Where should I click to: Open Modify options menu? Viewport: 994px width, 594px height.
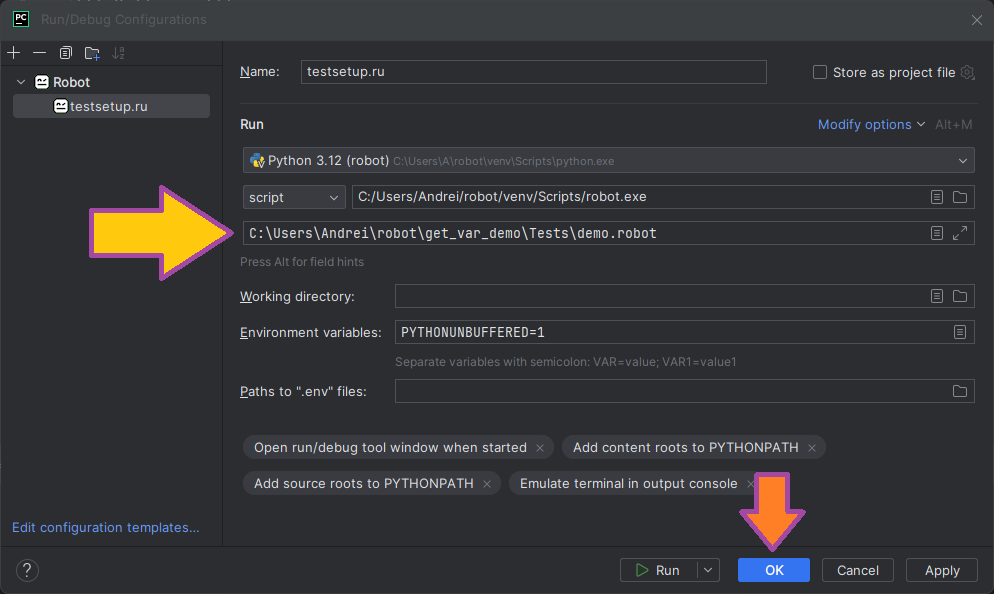871,124
